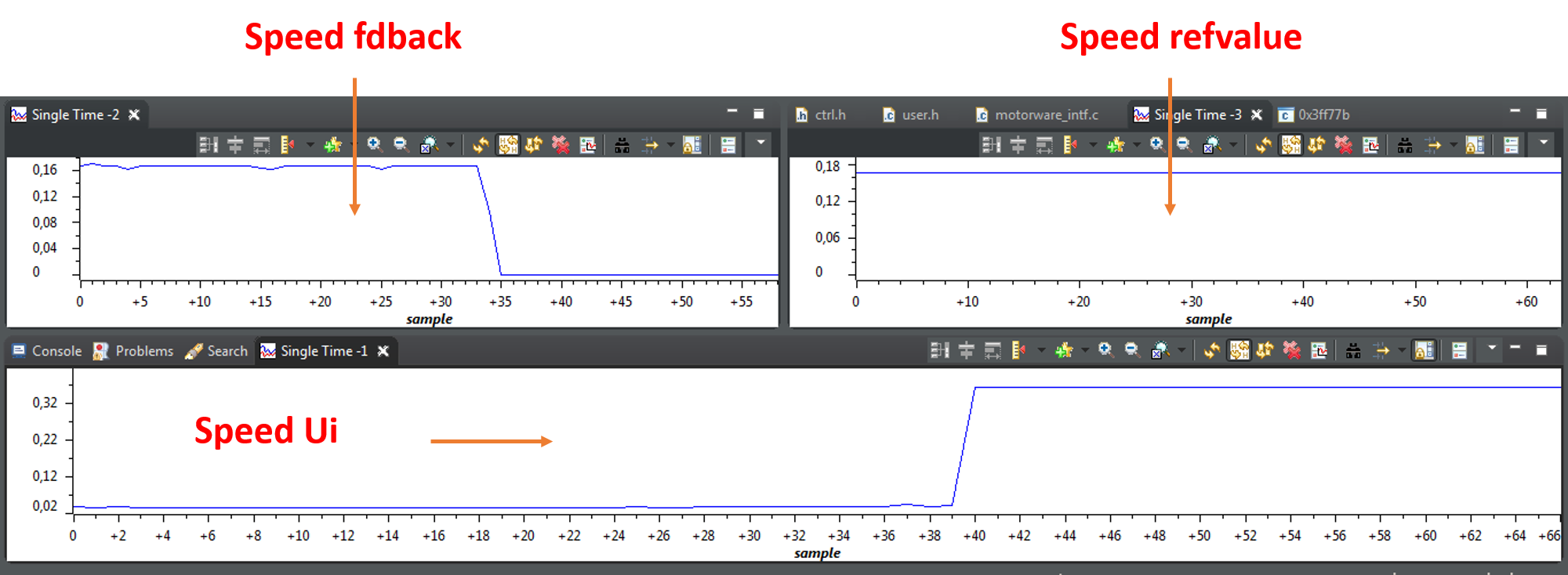1568x575 pixels.
Task: Open graph properties icon in Single Time -3
Action: (x=1370, y=145)
